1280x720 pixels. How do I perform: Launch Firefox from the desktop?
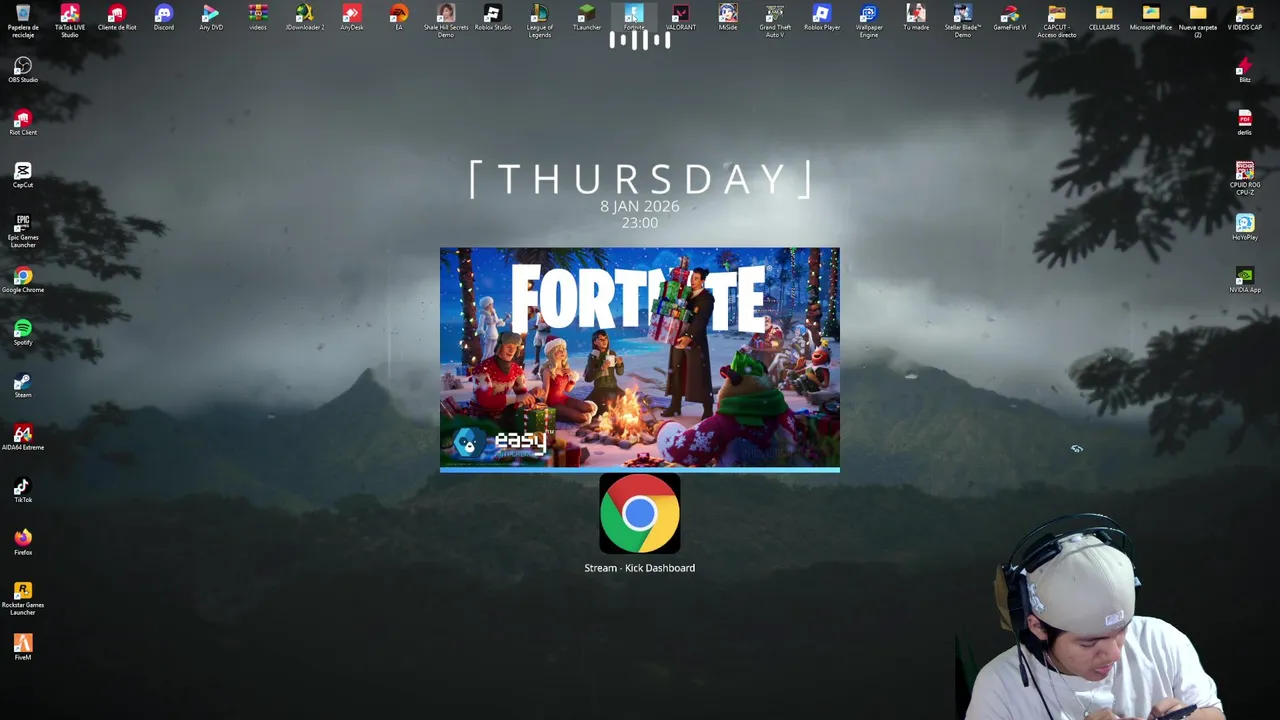click(x=23, y=542)
